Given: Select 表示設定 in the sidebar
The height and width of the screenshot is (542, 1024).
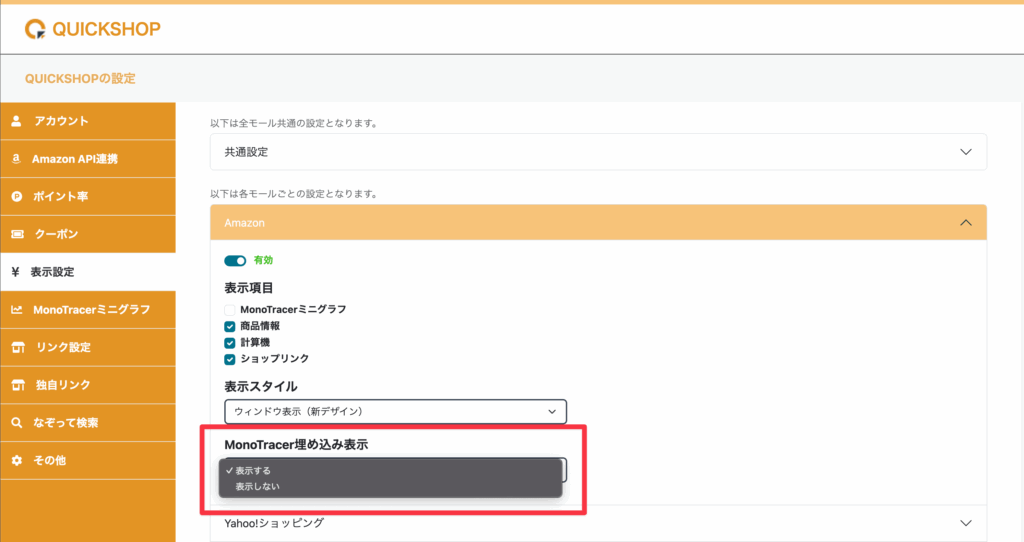Looking at the screenshot, I should [x=88, y=272].
